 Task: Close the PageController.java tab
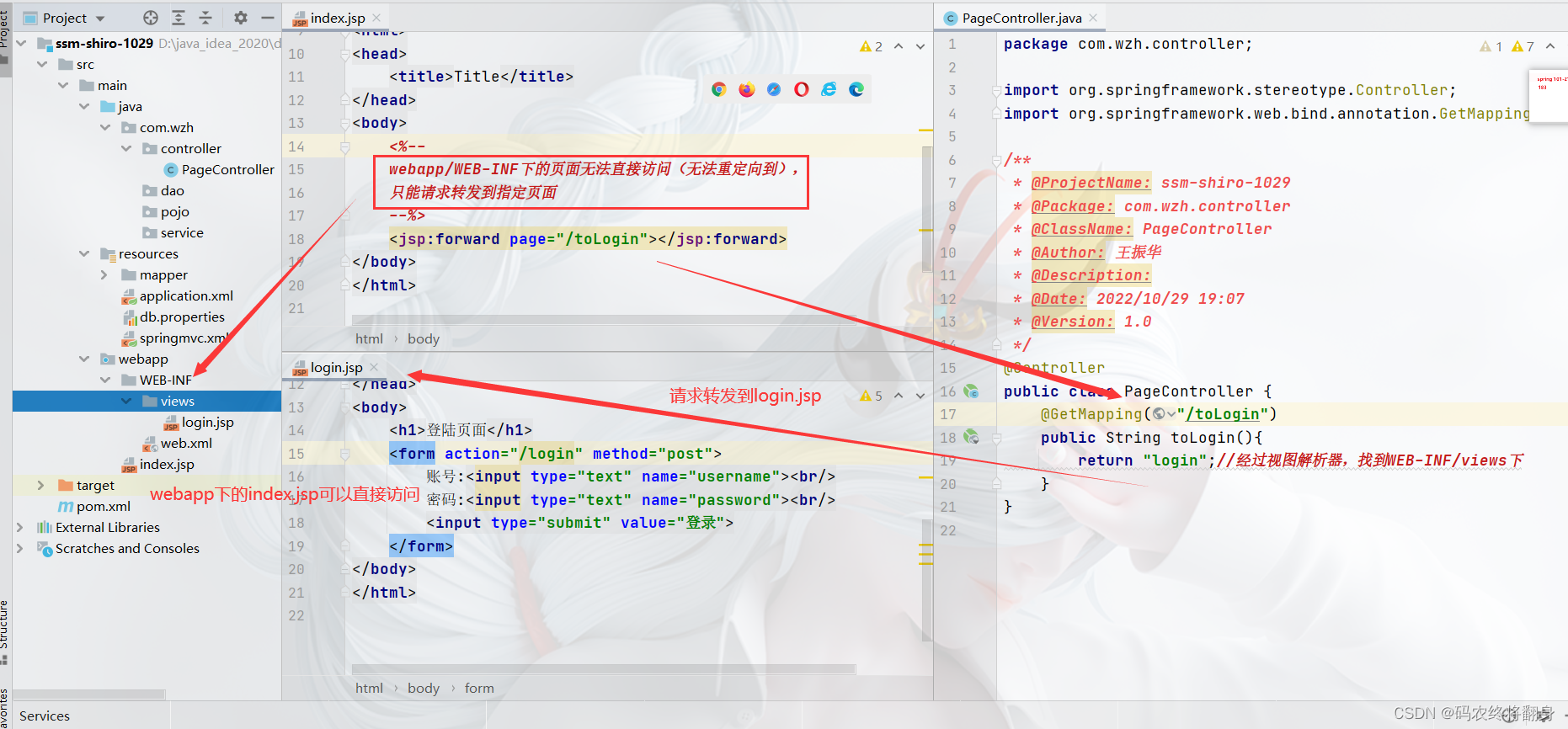[x=1093, y=18]
